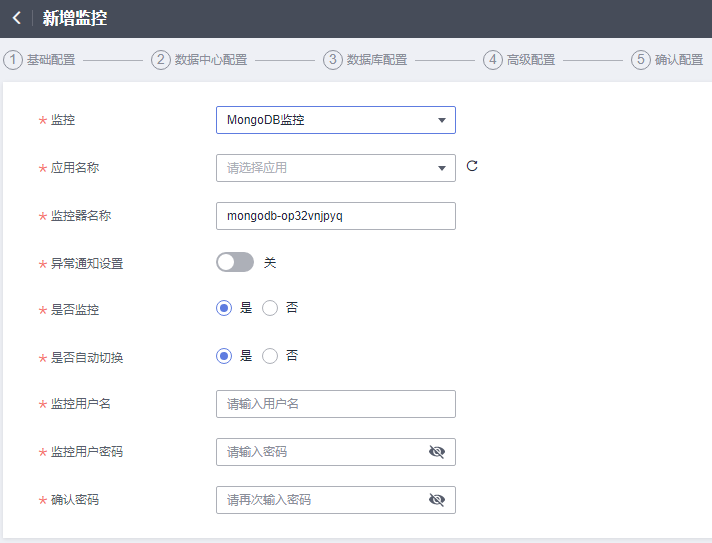The height and width of the screenshot is (543, 712).
Task: Go to 高级配置 step
Action: coord(531,60)
